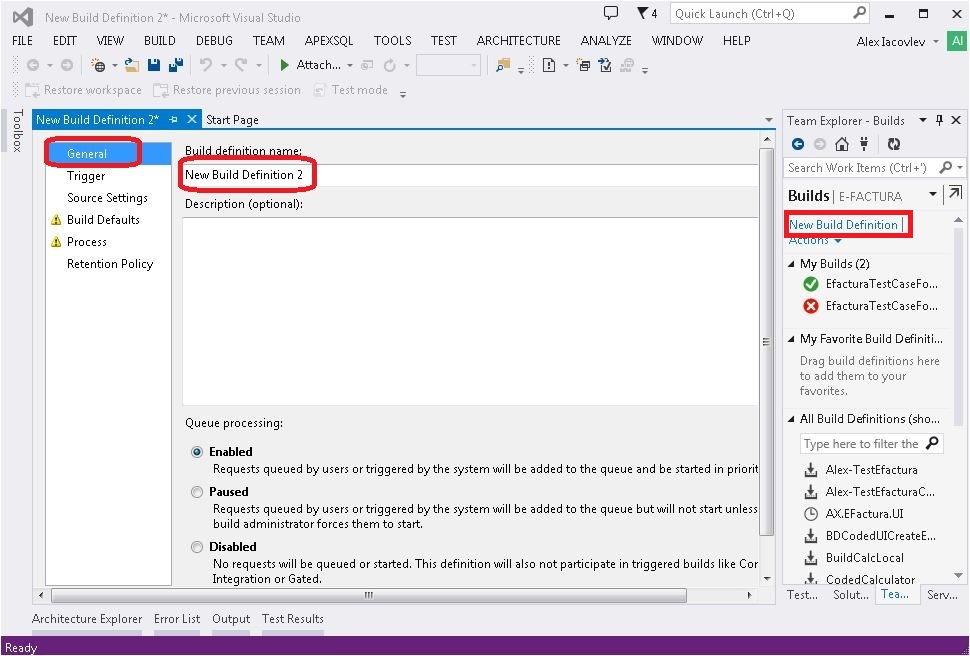Click the Team Explorer Home icon
970x656 pixels.
[x=841, y=144]
